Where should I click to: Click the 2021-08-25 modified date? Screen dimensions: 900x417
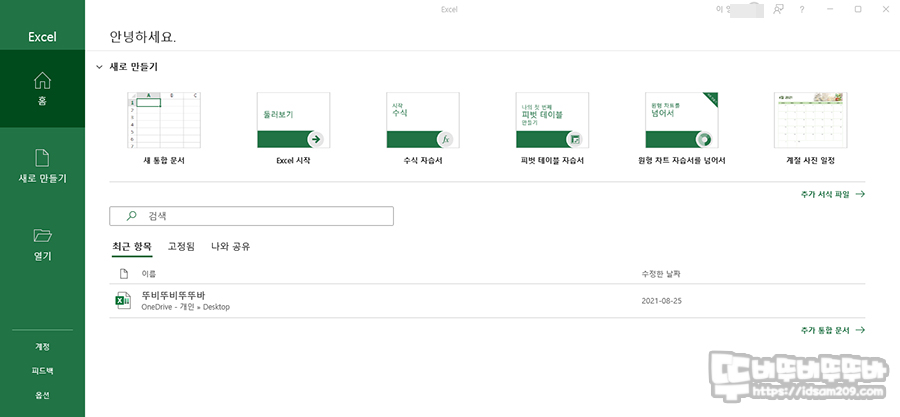tap(662, 301)
